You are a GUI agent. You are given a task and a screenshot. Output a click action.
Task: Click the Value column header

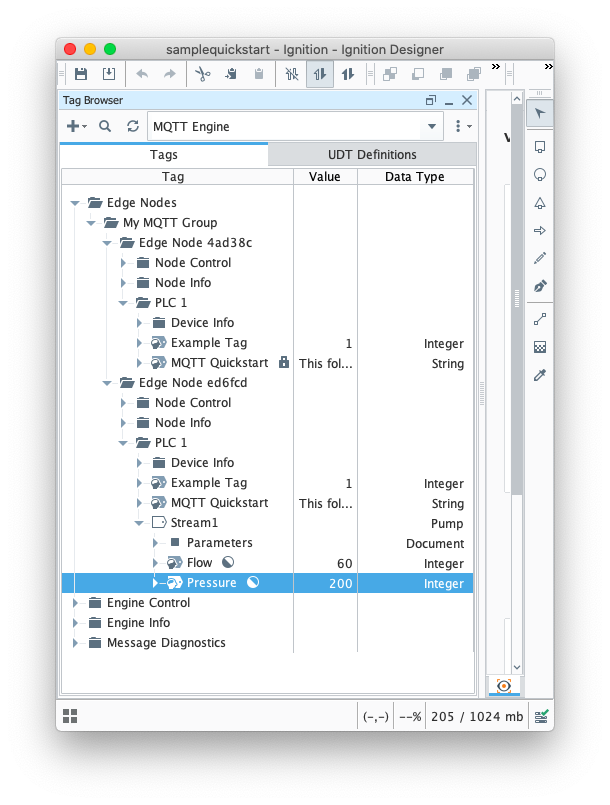coord(325,177)
